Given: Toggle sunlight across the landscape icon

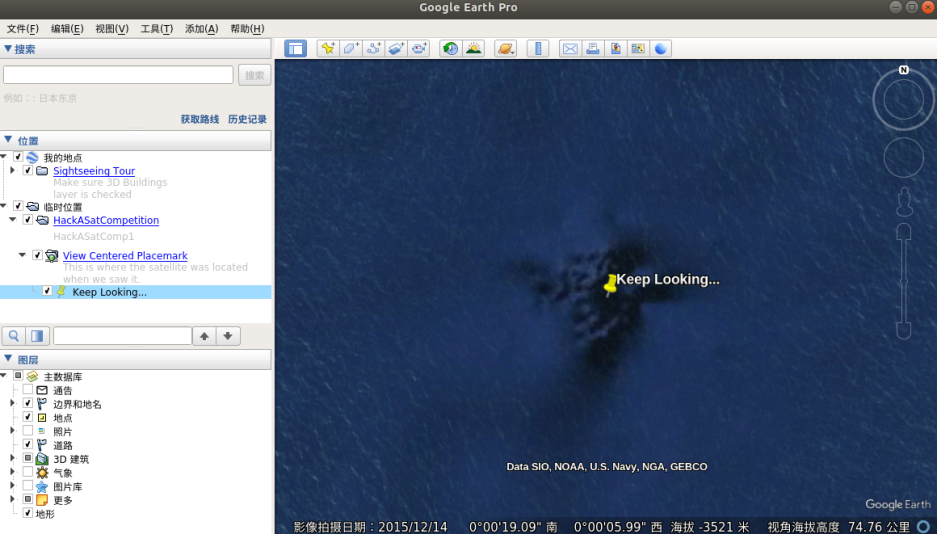Looking at the screenshot, I should coord(473,48).
